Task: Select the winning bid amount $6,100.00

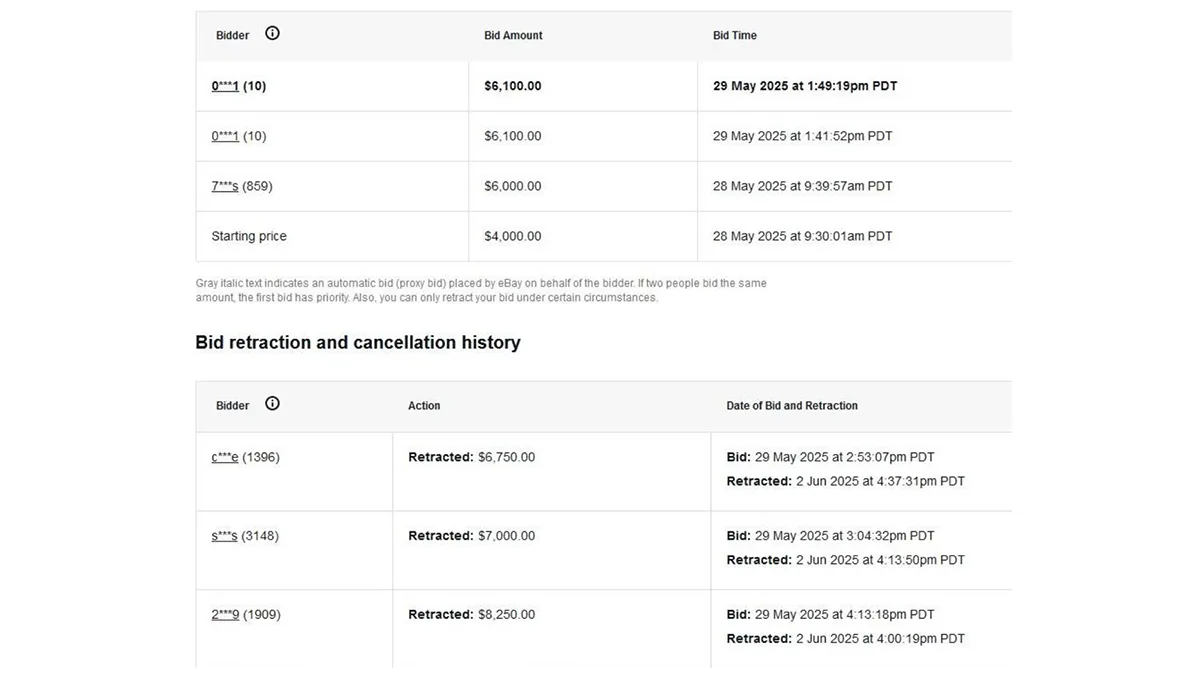Action: point(513,86)
